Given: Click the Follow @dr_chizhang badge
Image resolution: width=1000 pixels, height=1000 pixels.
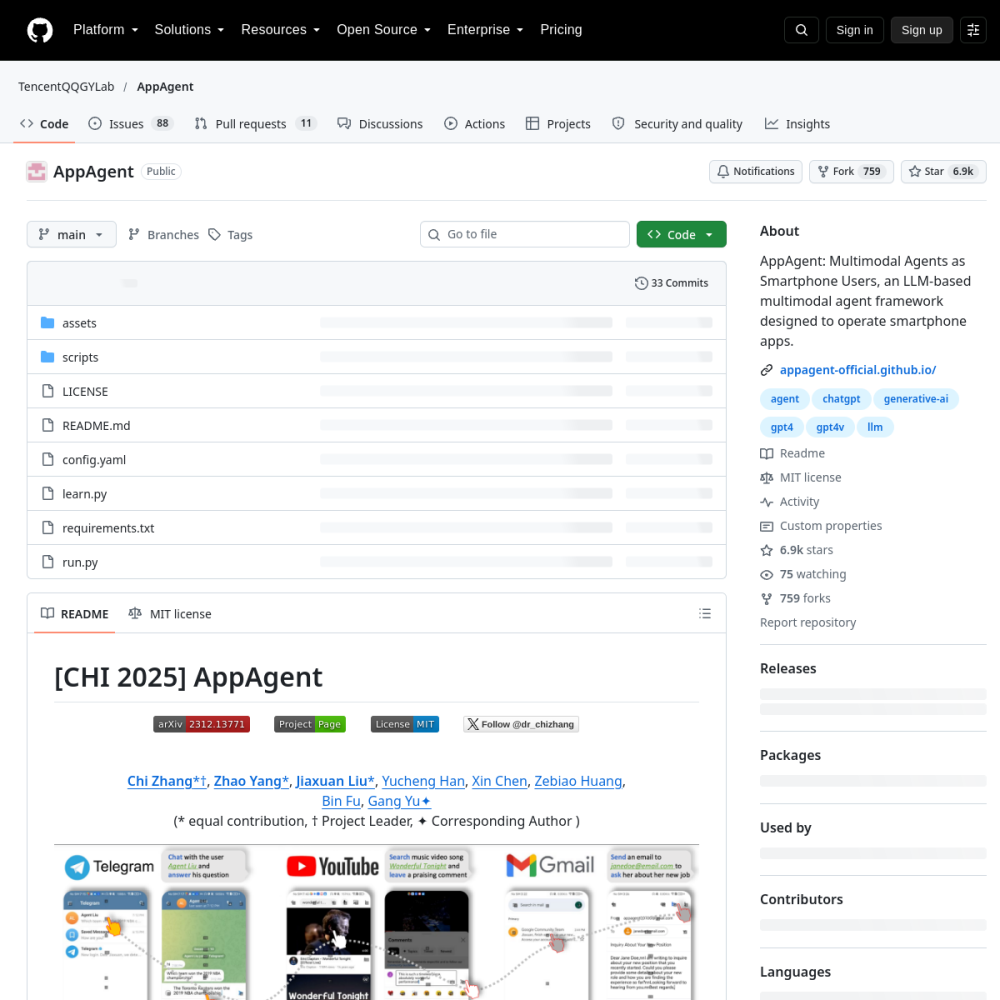Looking at the screenshot, I should pyautogui.click(x=521, y=724).
